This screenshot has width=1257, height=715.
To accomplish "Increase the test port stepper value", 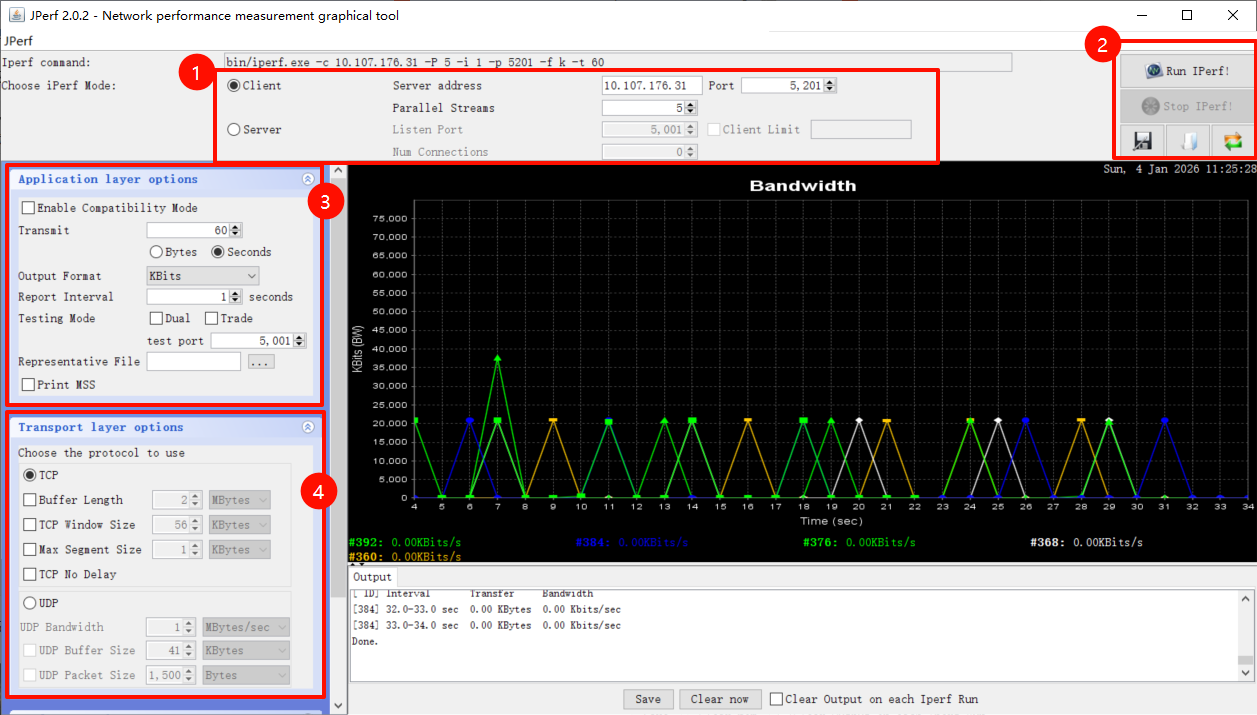I will 300,337.
